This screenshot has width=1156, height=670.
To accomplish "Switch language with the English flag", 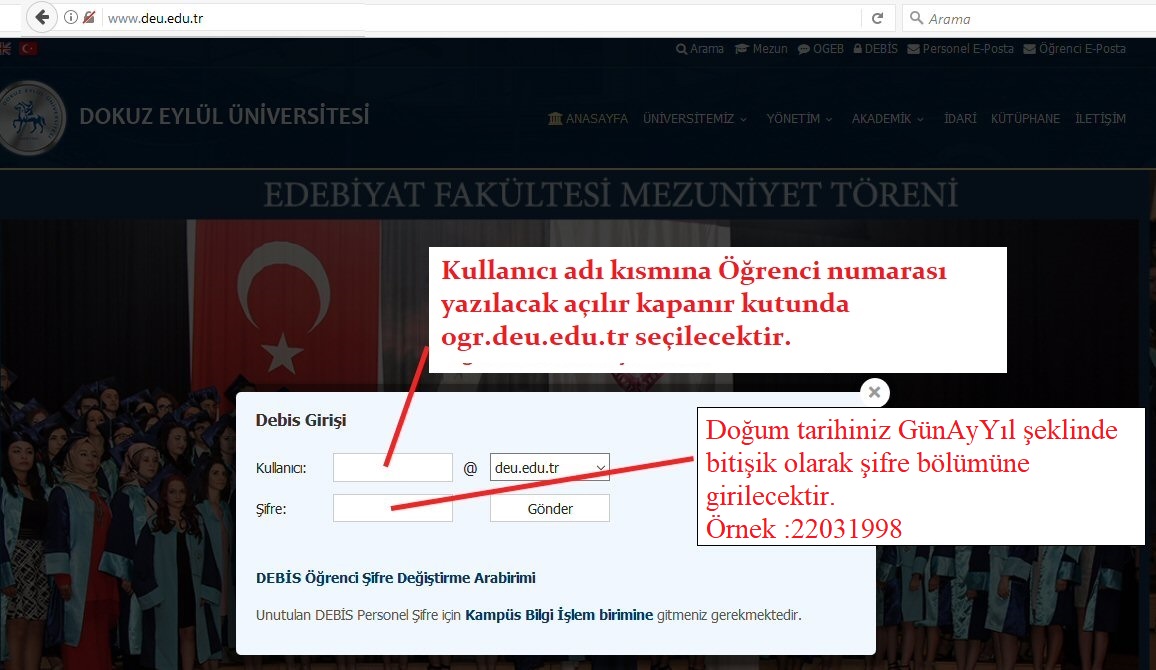I will (5, 49).
